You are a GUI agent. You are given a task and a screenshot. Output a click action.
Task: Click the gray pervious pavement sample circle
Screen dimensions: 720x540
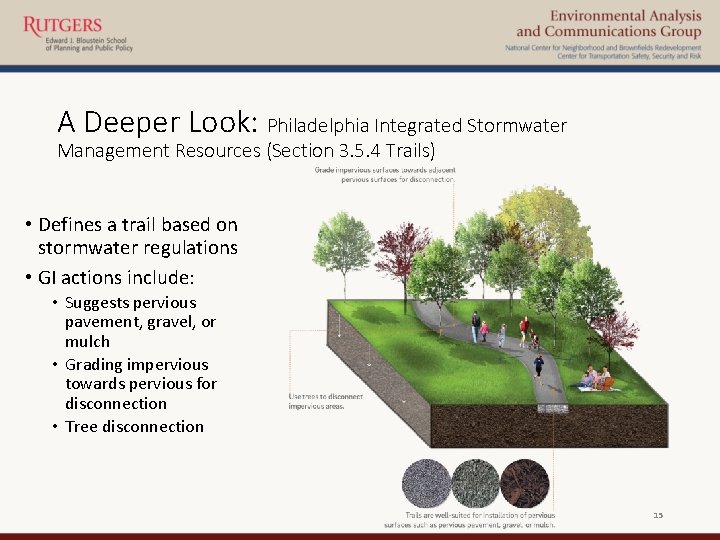(x=426, y=483)
